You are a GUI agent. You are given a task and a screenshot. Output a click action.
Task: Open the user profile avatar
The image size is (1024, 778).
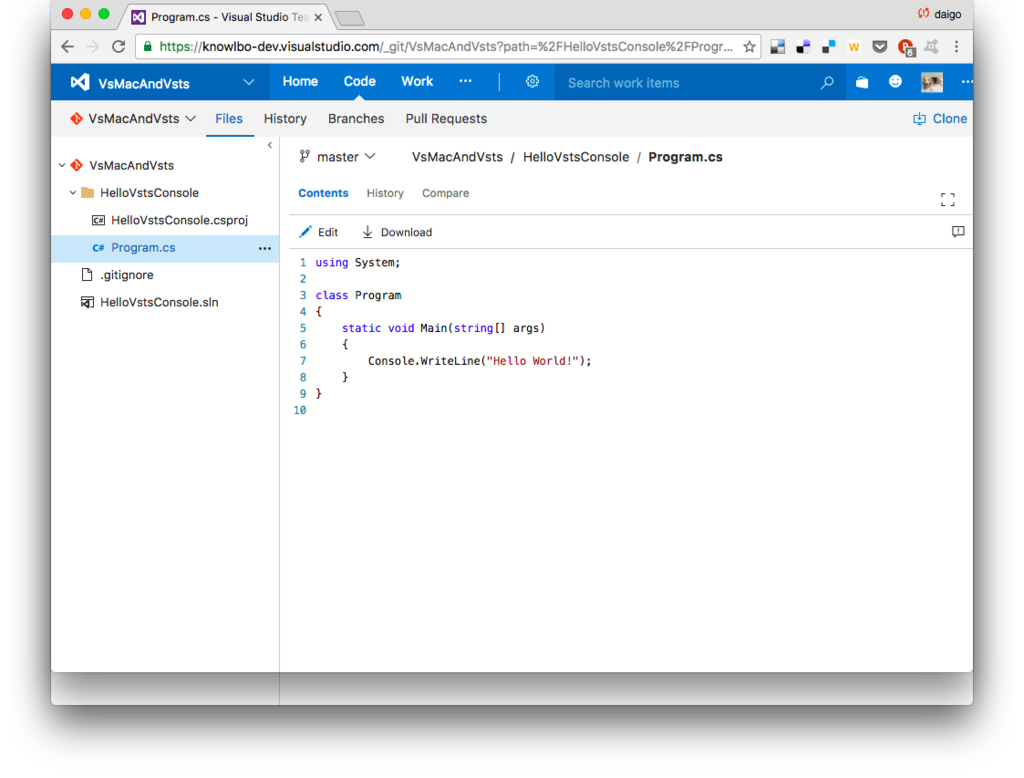931,82
